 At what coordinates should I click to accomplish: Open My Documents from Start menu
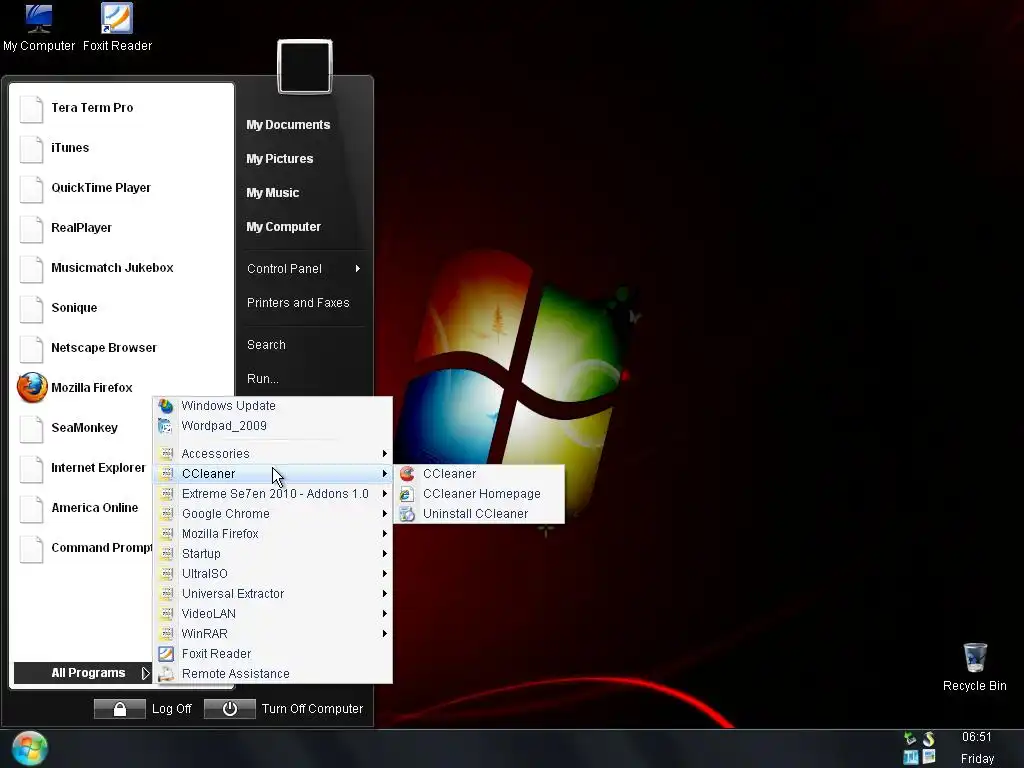(288, 125)
